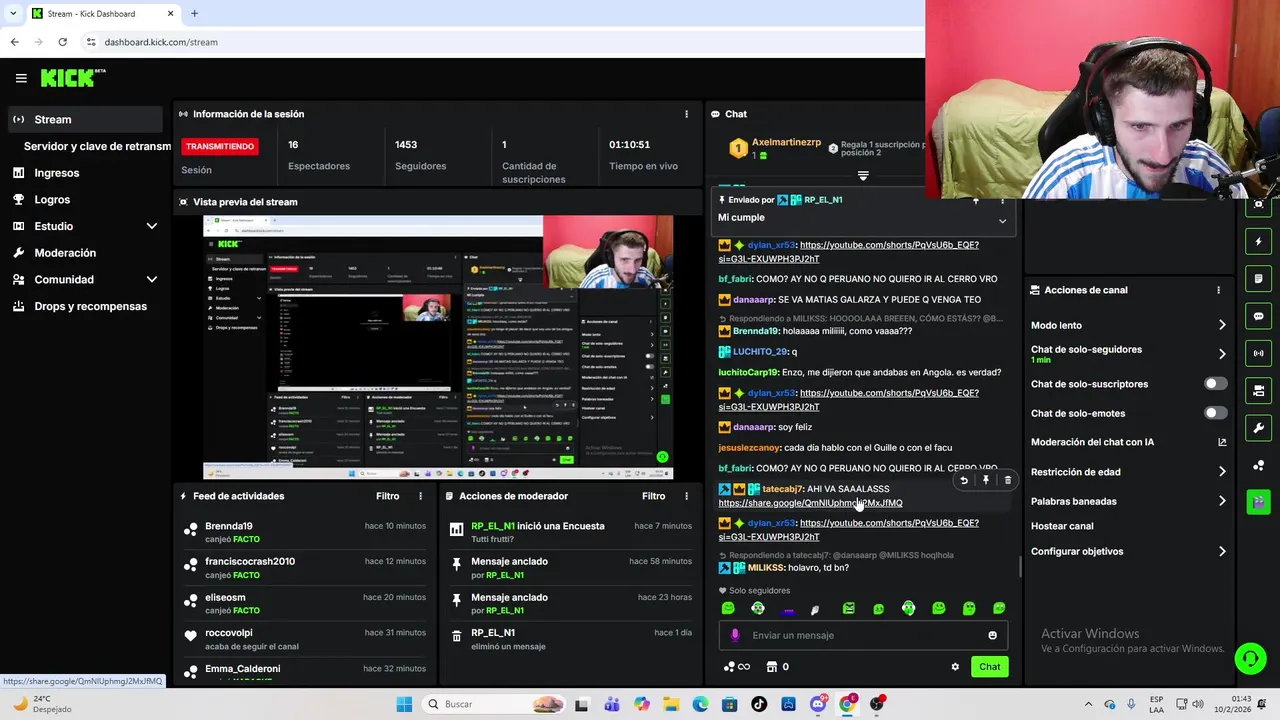Expand the Estudio sidebar section
The width and height of the screenshot is (1280, 720).
(152, 226)
